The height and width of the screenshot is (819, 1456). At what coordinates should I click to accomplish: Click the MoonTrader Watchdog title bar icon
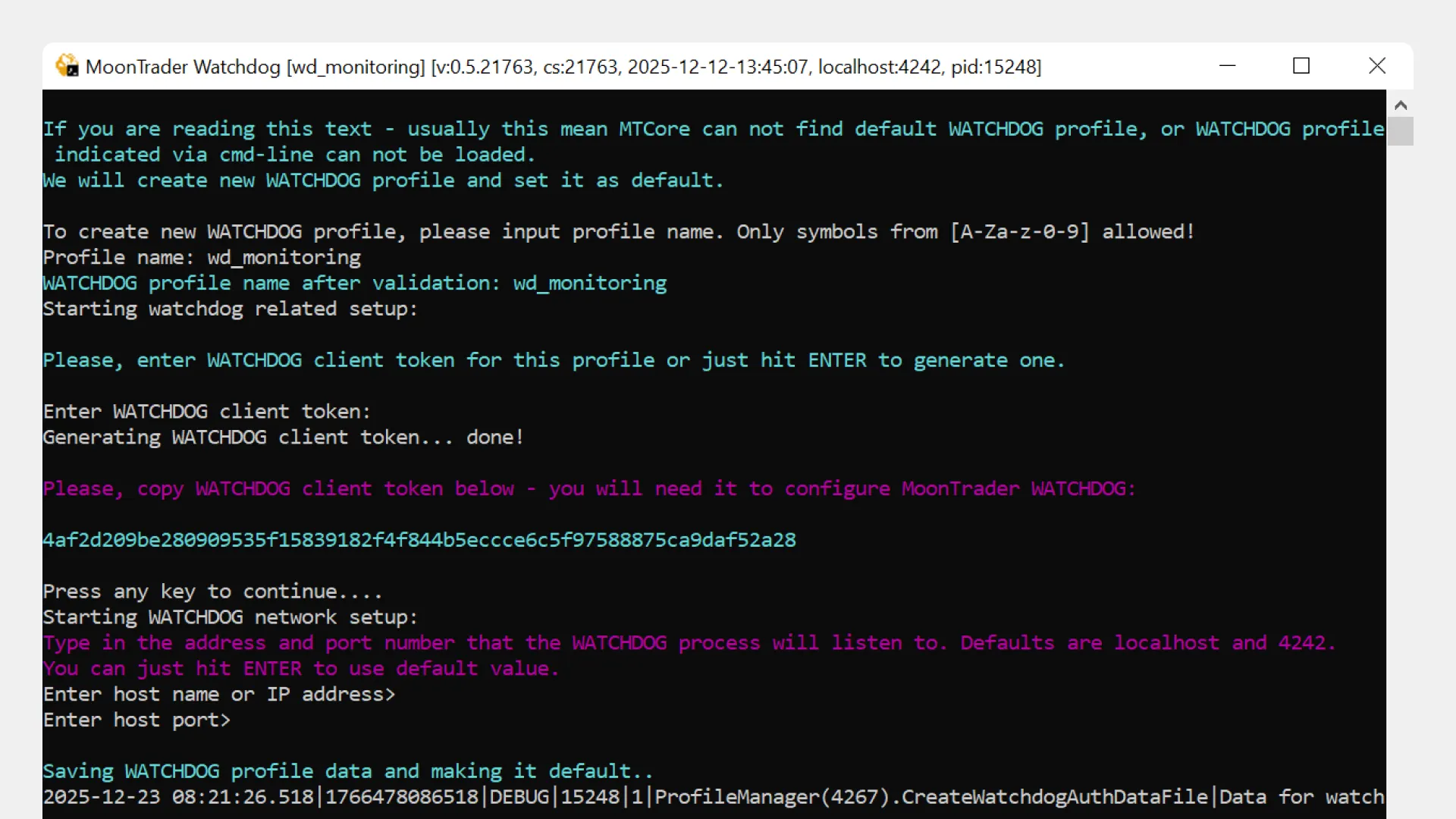click(67, 66)
